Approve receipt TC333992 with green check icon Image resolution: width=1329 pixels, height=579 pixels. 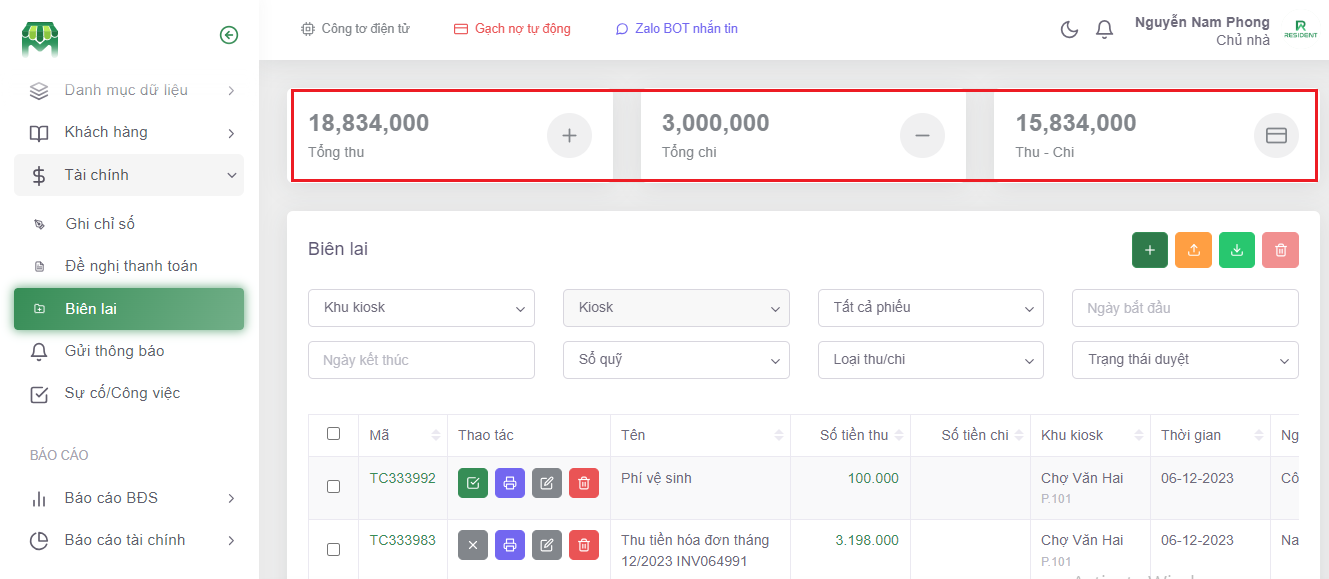pos(473,484)
